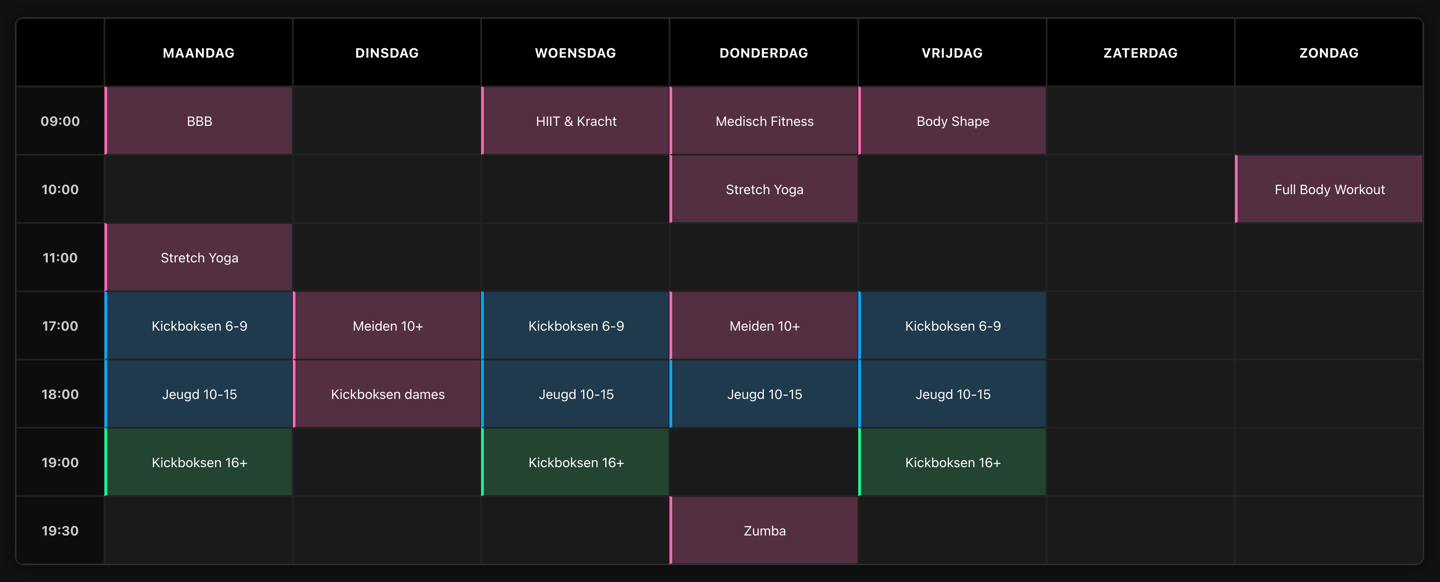
Task: Click the BBB class on Monday 09:00
Action: click(199, 121)
